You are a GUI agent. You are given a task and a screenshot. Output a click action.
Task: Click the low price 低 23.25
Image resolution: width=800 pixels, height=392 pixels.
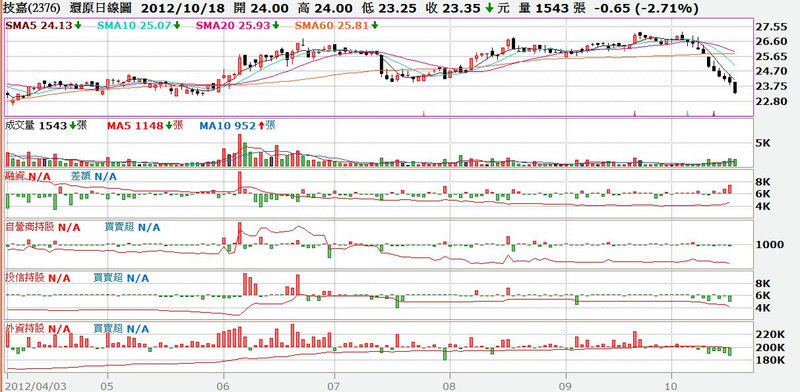389,8
